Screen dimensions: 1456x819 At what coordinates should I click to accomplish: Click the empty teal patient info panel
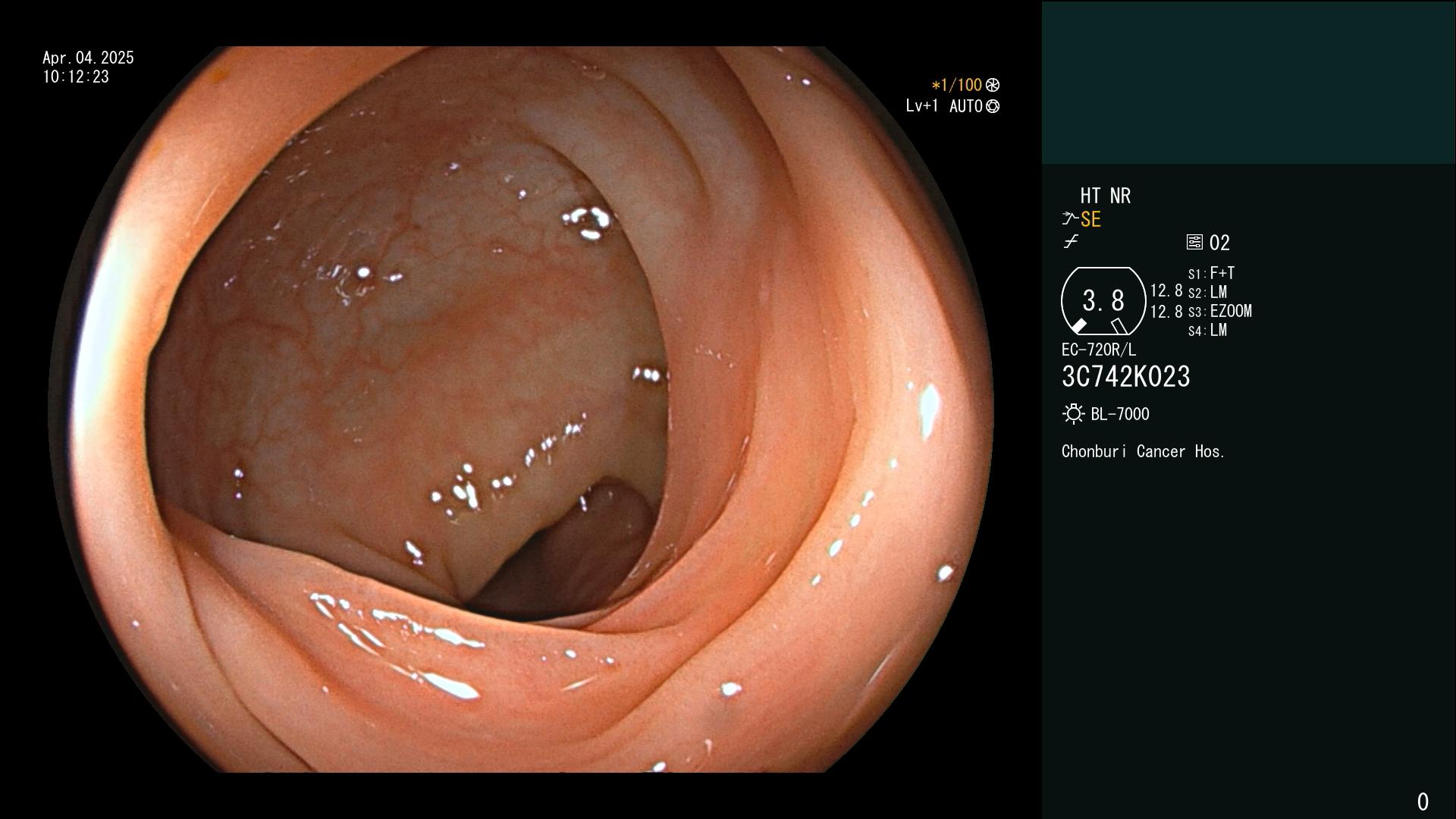click(x=1248, y=82)
